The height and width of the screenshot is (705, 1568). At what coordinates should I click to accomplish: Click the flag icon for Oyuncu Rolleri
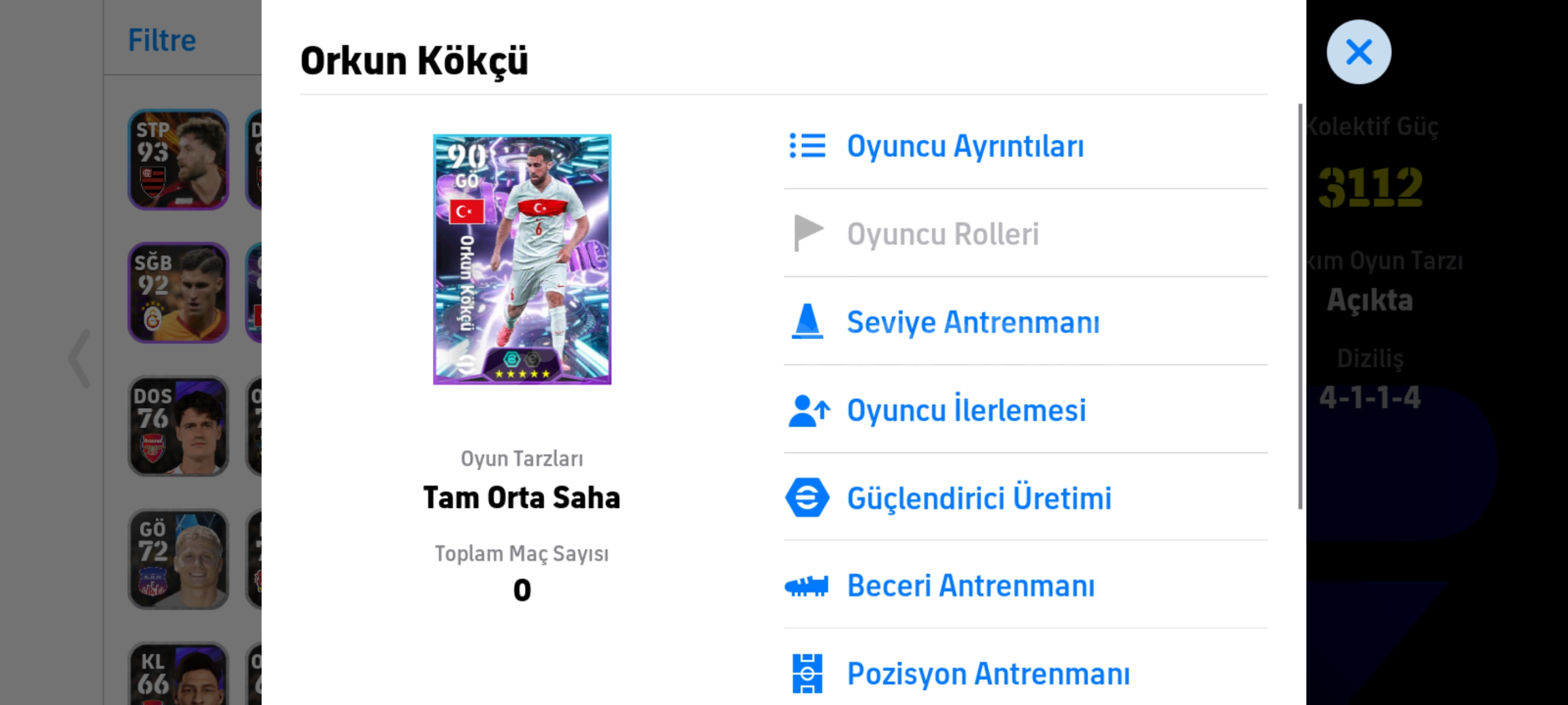pos(807,233)
